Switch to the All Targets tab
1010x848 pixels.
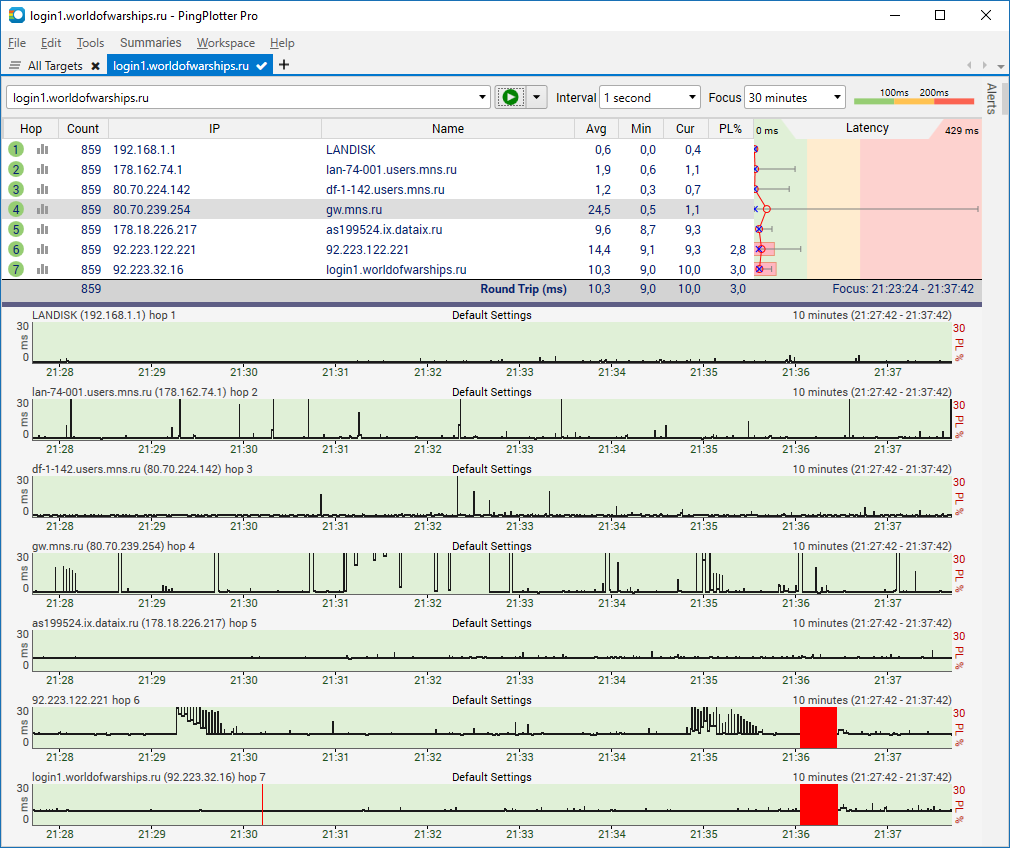(55, 66)
